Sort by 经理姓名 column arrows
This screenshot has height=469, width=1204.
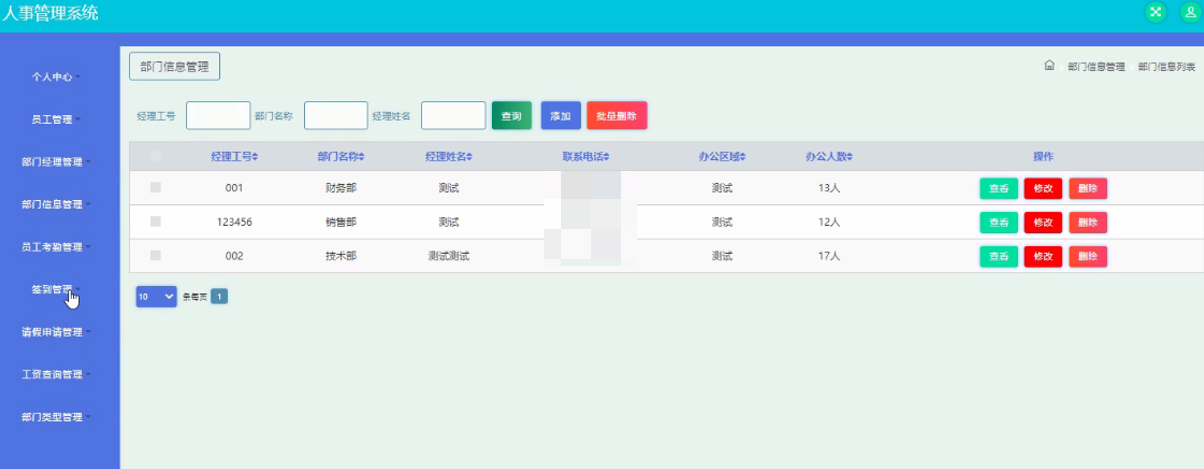[x=469, y=157]
